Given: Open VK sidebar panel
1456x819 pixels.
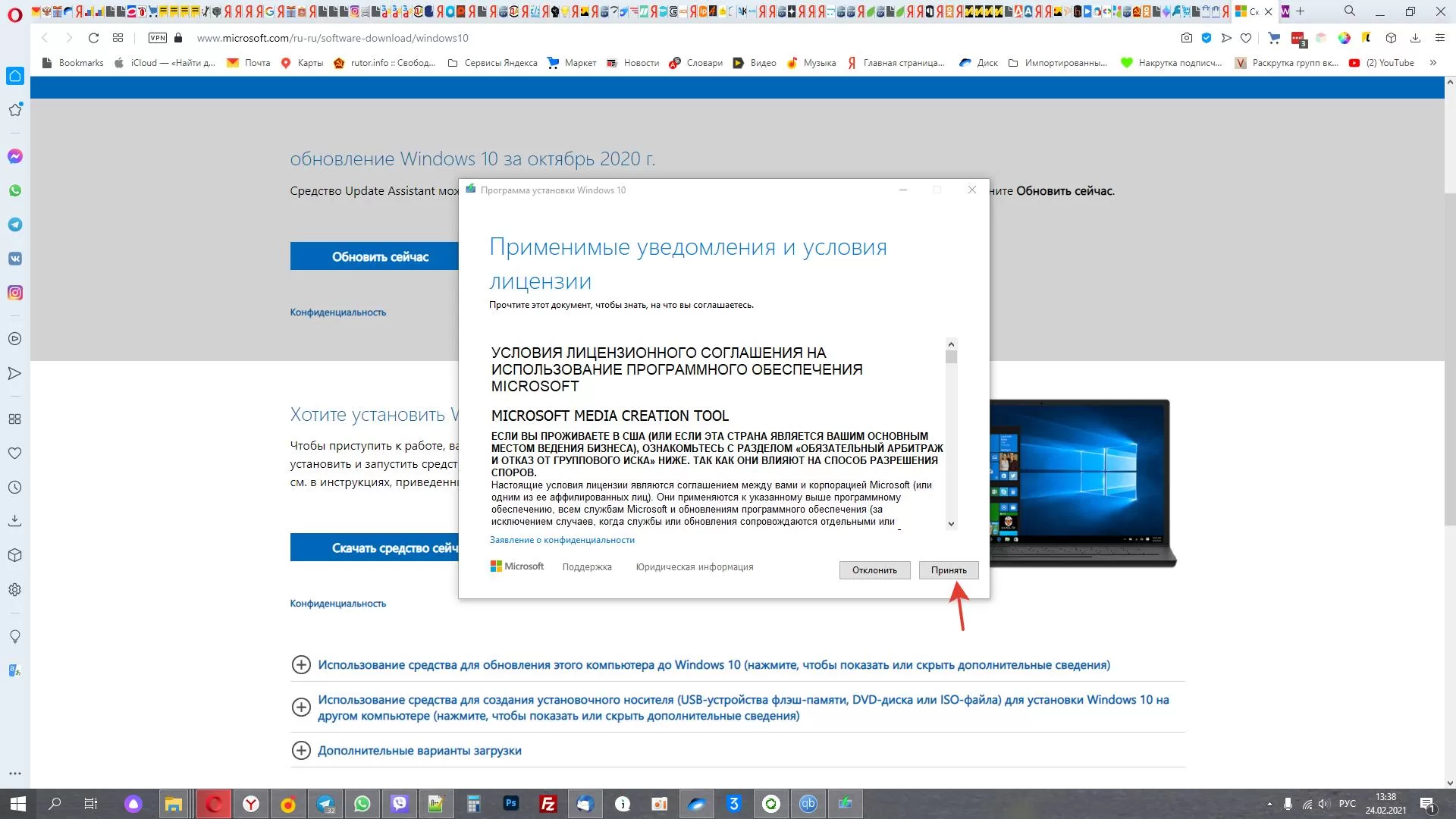Looking at the screenshot, I should pos(15,259).
